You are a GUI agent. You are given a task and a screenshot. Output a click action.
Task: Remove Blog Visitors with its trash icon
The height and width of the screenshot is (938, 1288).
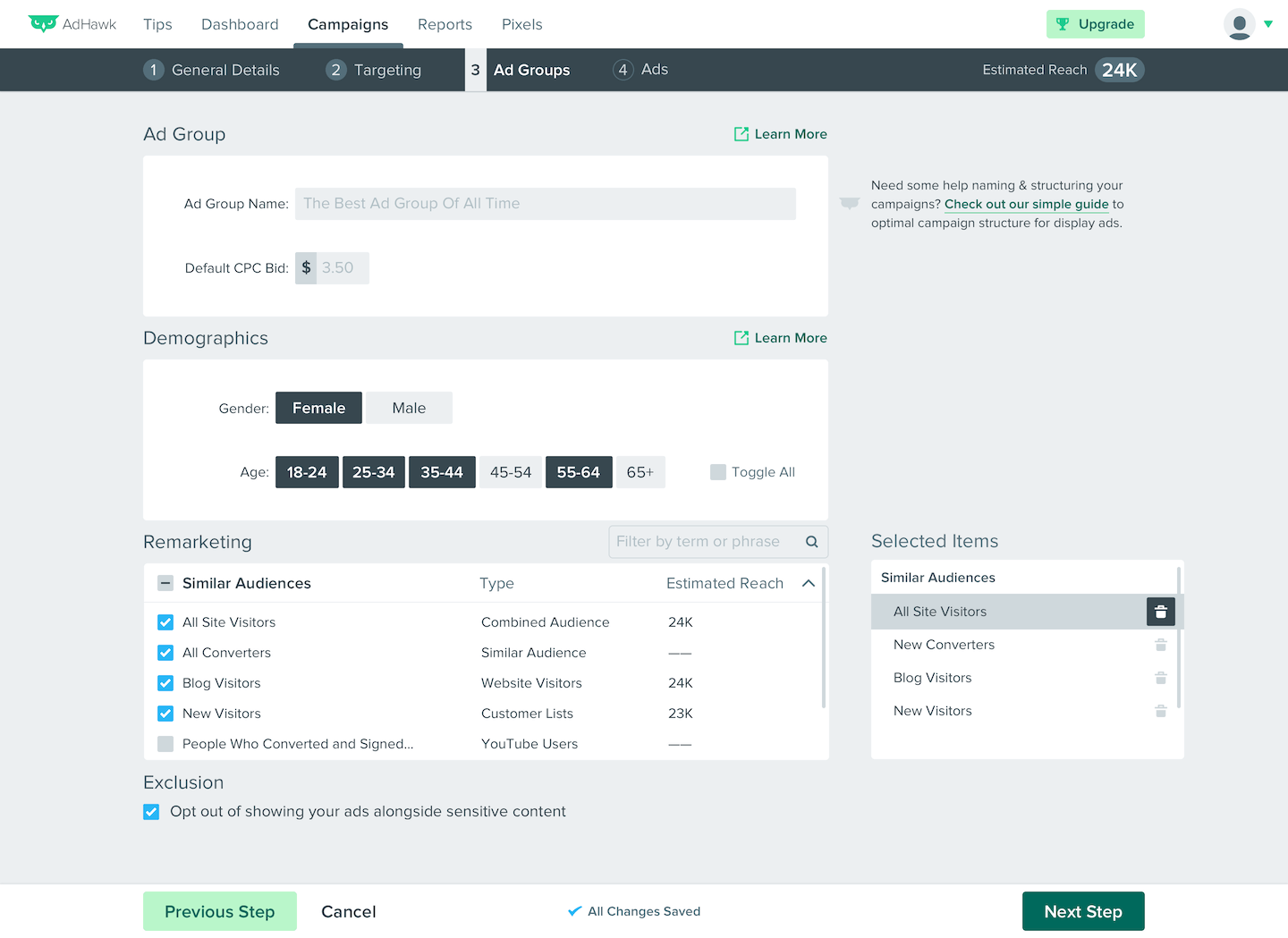click(1161, 678)
